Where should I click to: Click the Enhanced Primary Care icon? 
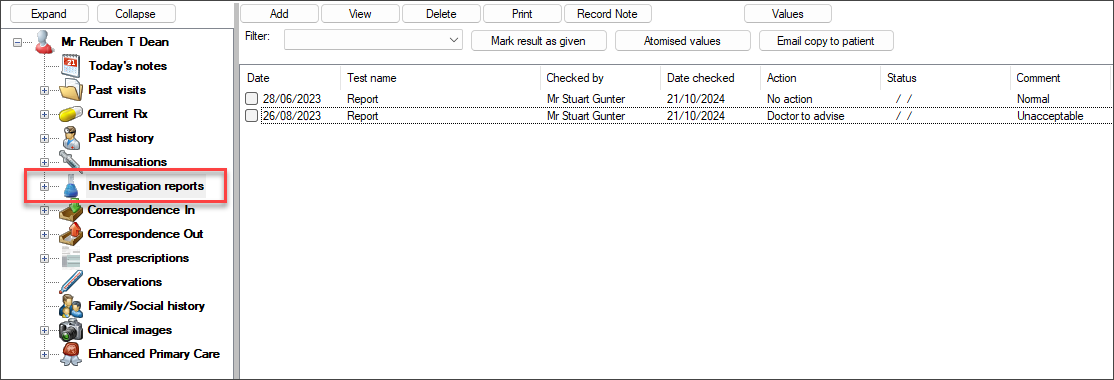pyautogui.click(x=71, y=354)
